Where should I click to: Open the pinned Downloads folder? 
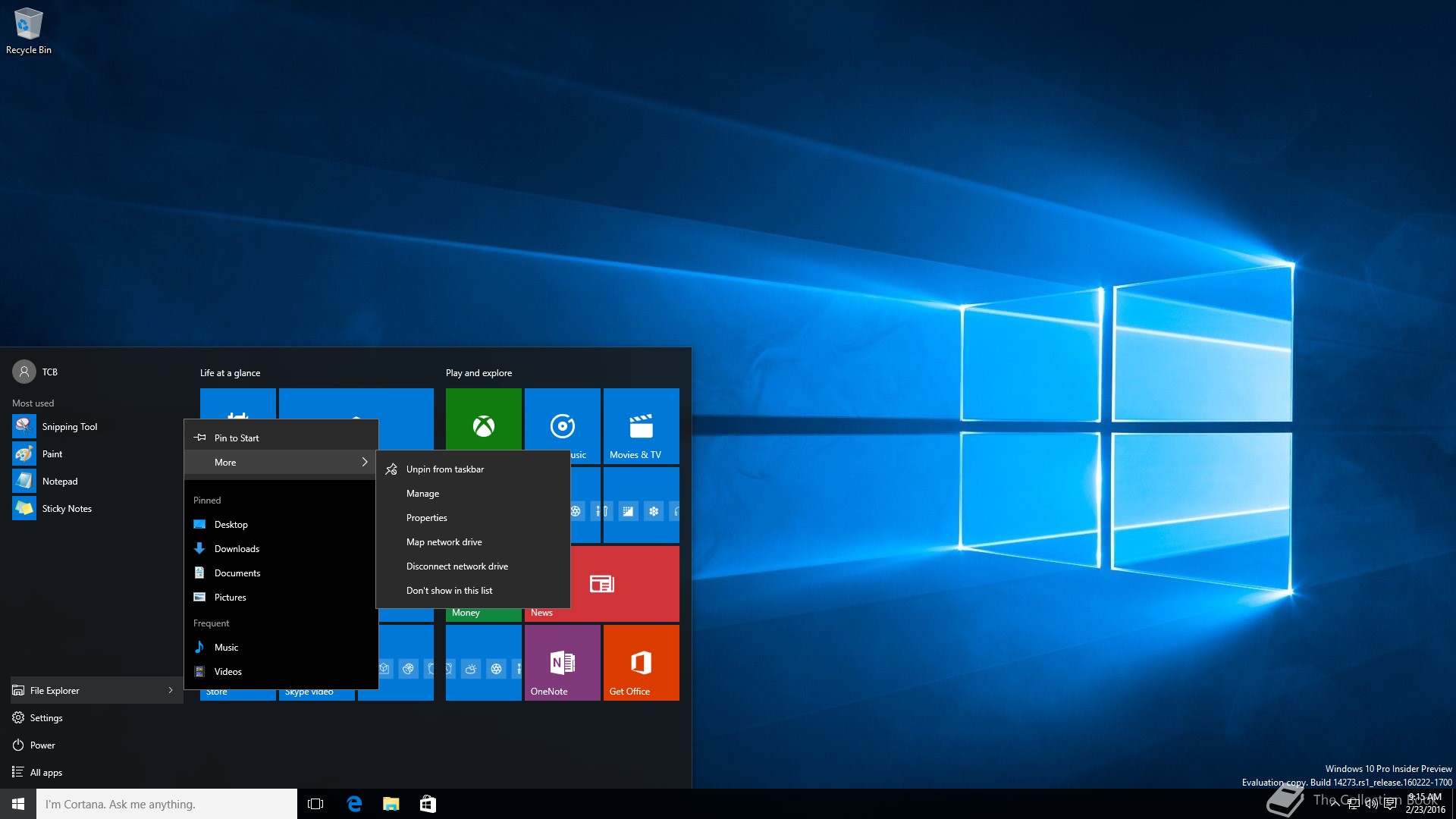pos(237,549)
